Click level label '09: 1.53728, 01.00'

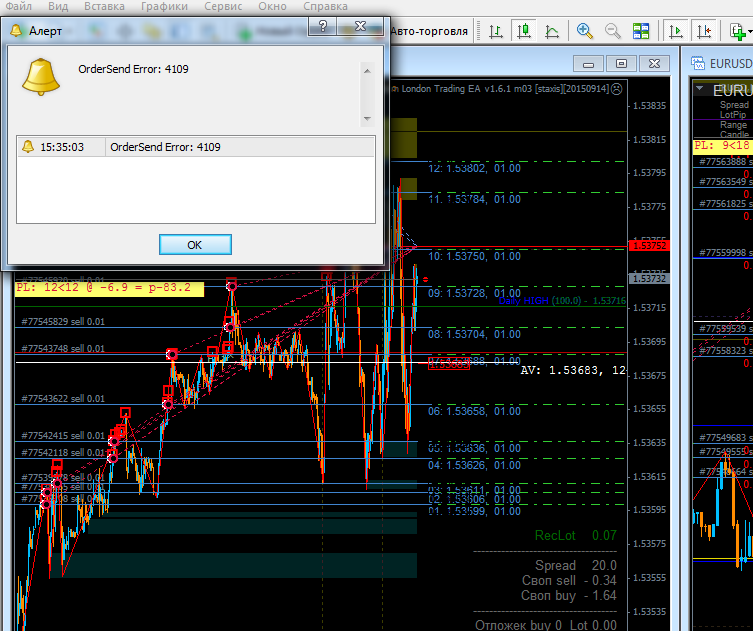474,293
